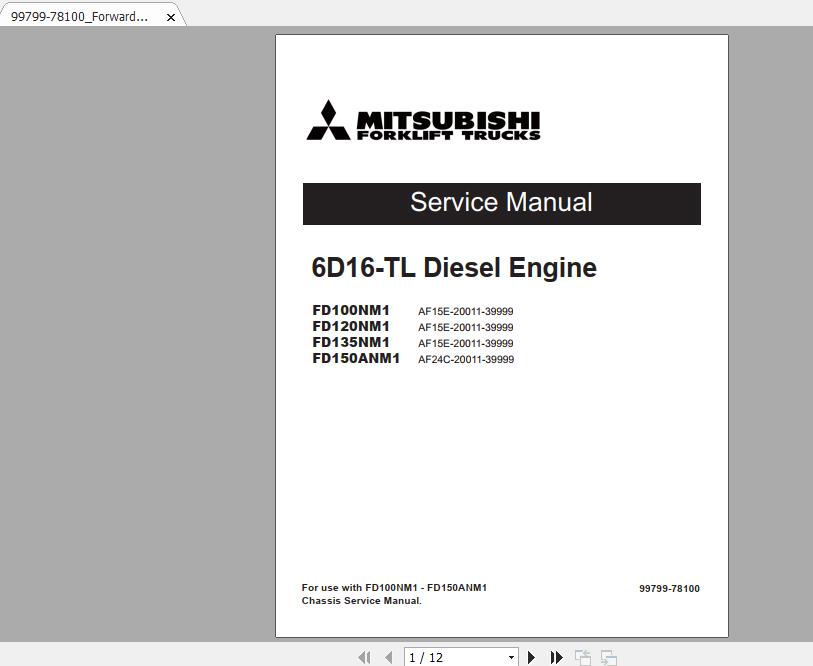Click the 6D16-TL Diesel Engine heading

click(x=453, y=267)
